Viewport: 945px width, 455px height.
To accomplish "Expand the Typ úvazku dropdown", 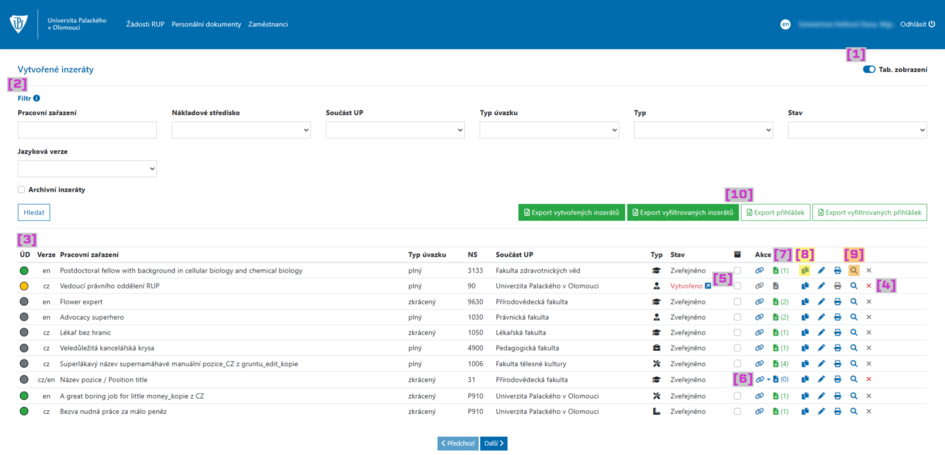I will pyautogui.click(x=549, y=130).
